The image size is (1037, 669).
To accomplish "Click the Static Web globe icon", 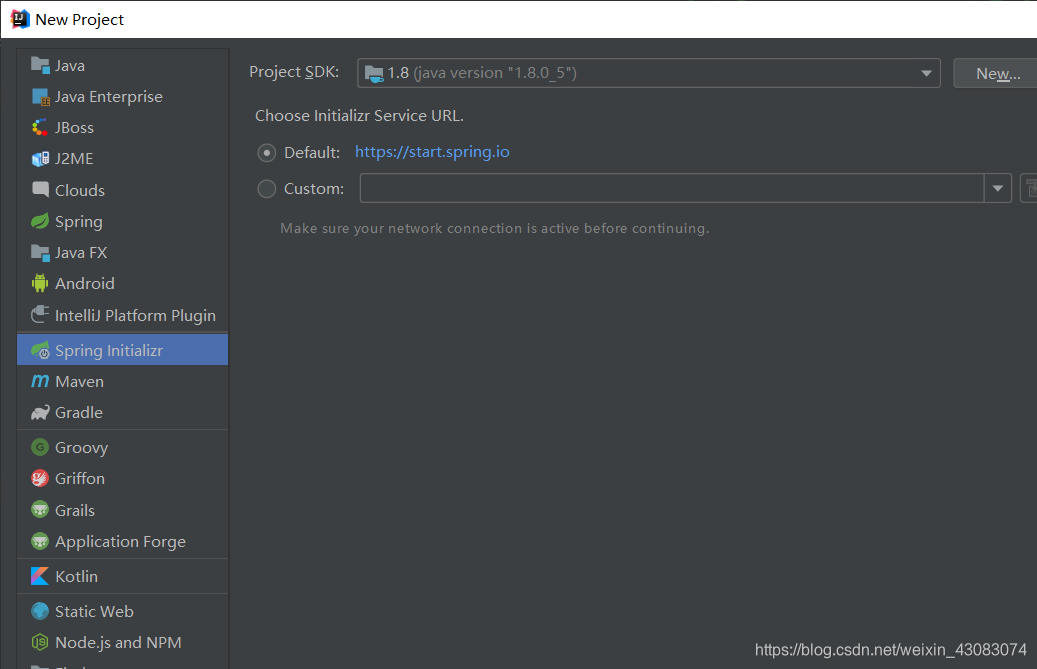I will click(x=40, y=611).
